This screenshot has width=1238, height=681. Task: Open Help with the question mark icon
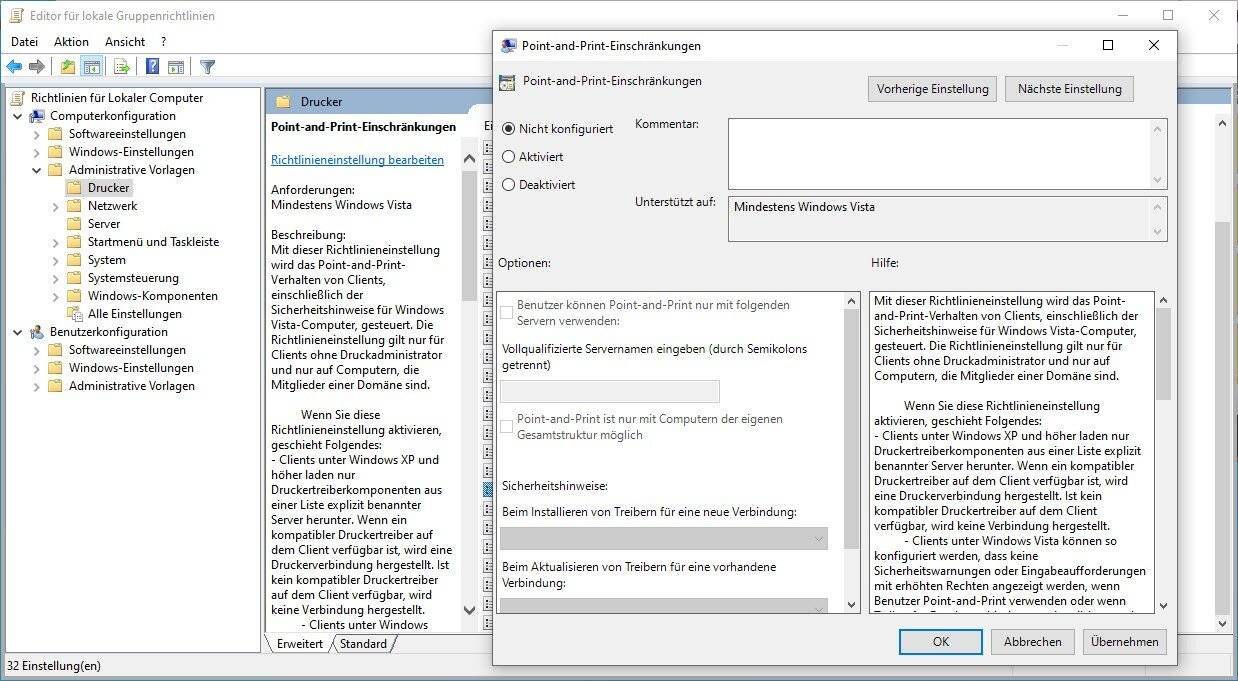pos(152,67)
